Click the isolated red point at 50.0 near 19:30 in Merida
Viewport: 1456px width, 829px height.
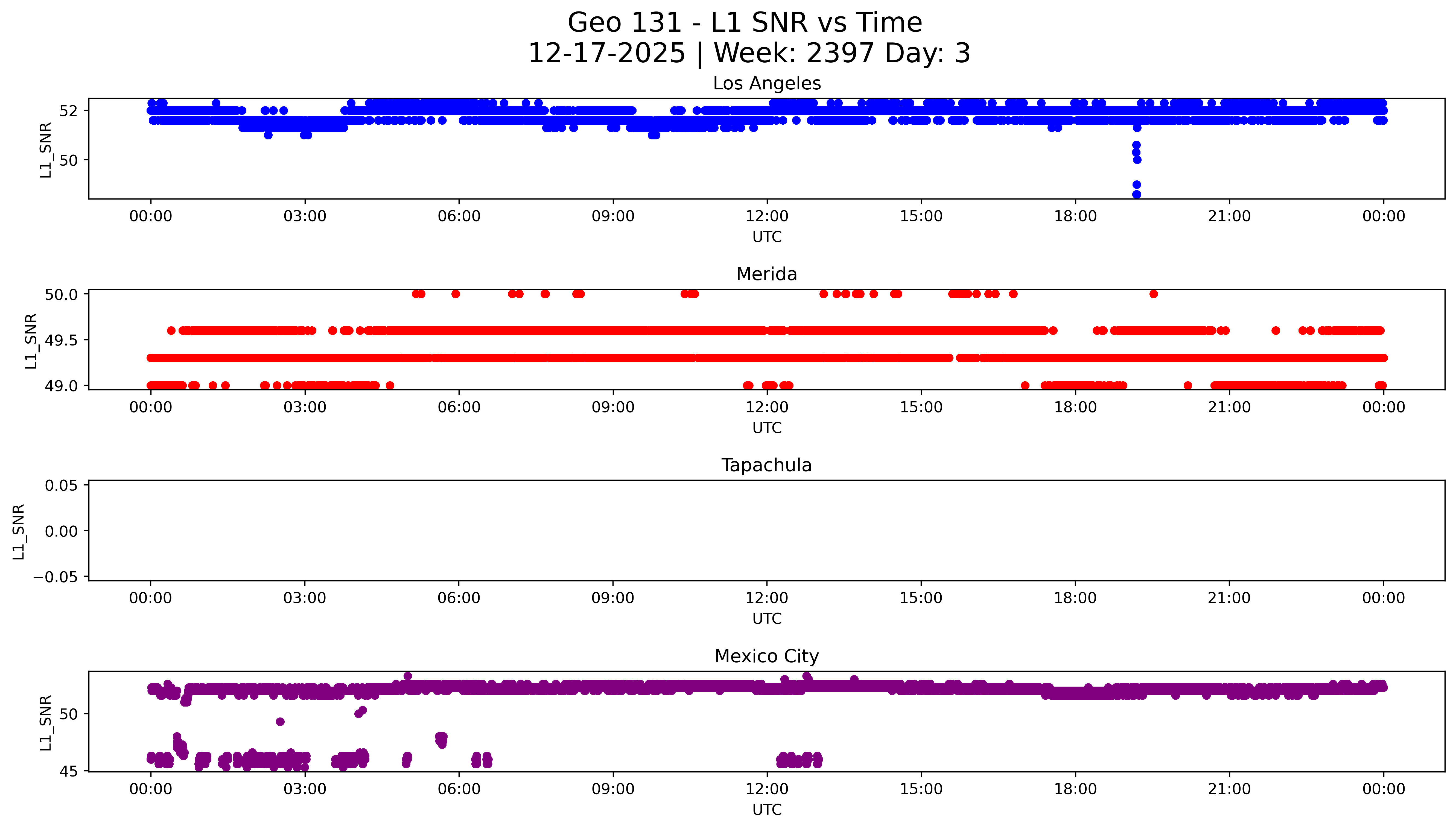(1154, 294)
